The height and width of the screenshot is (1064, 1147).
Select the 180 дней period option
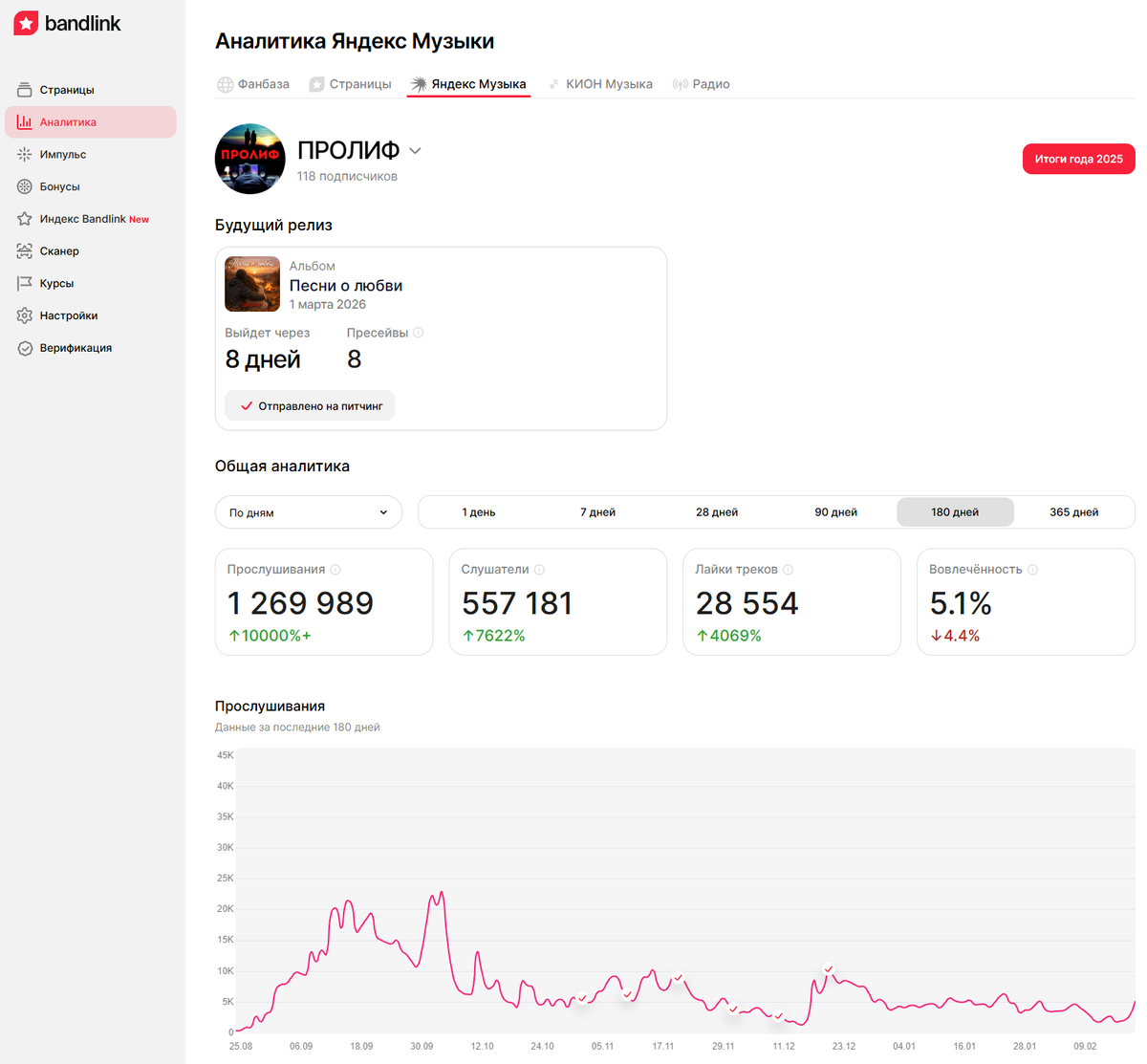pos(955,512)
